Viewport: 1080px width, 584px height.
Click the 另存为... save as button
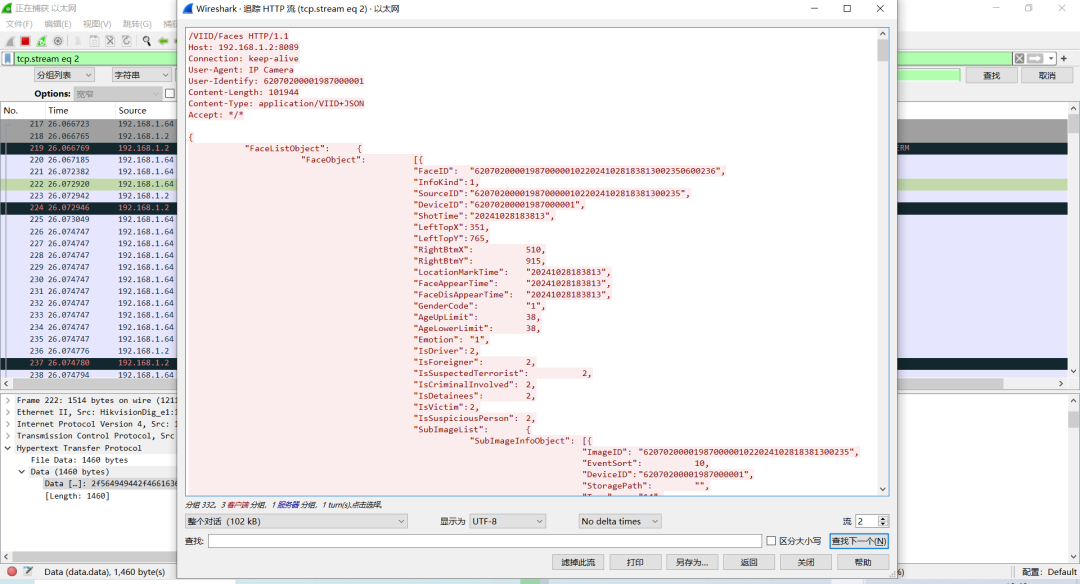pos(692,563)
